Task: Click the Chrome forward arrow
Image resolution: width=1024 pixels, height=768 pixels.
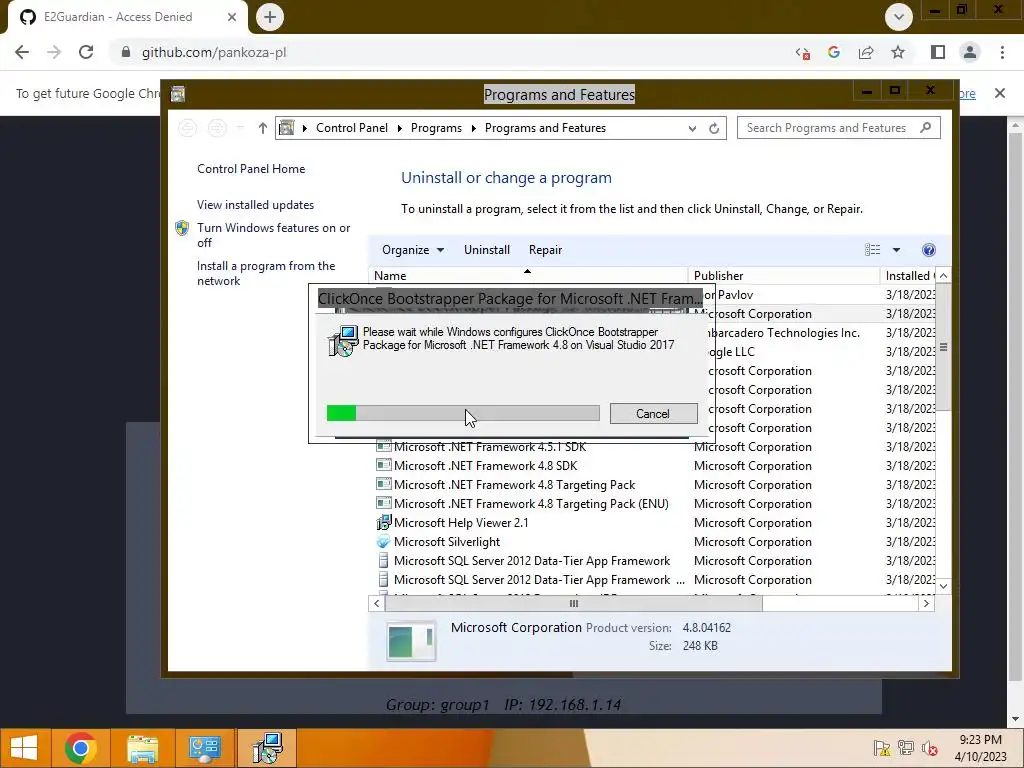Action: point(54,52)
